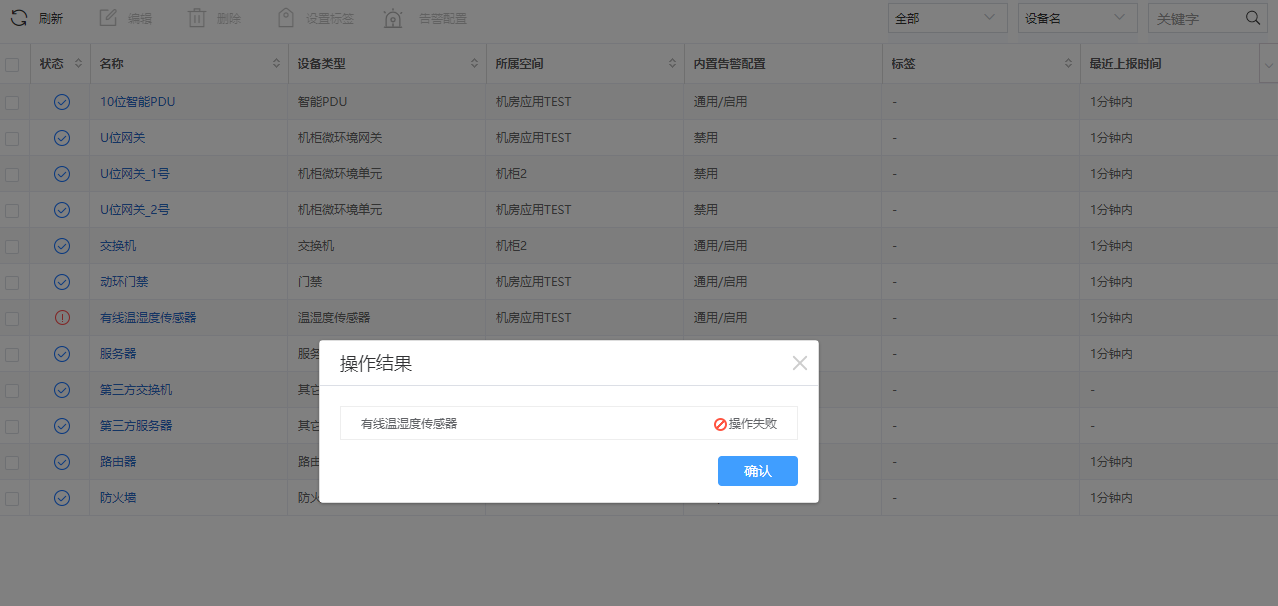
Task: Check the 动环门禁 row checkbox
Action: [12, 282]
